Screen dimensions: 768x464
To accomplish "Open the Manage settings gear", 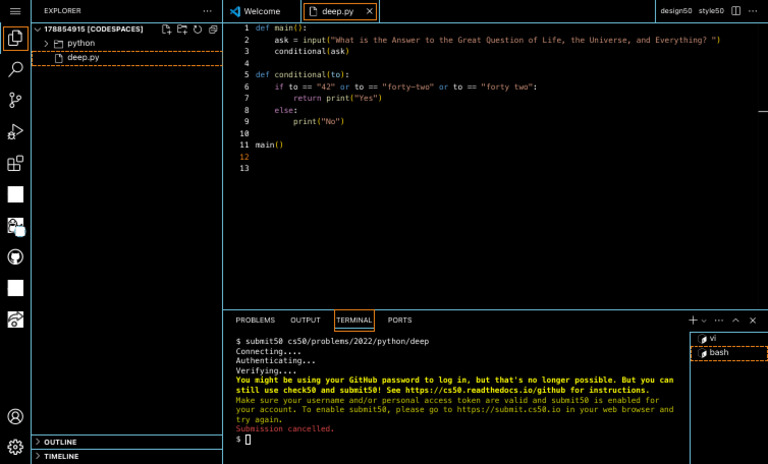I will pyautogui.click(x=15, y=446).
